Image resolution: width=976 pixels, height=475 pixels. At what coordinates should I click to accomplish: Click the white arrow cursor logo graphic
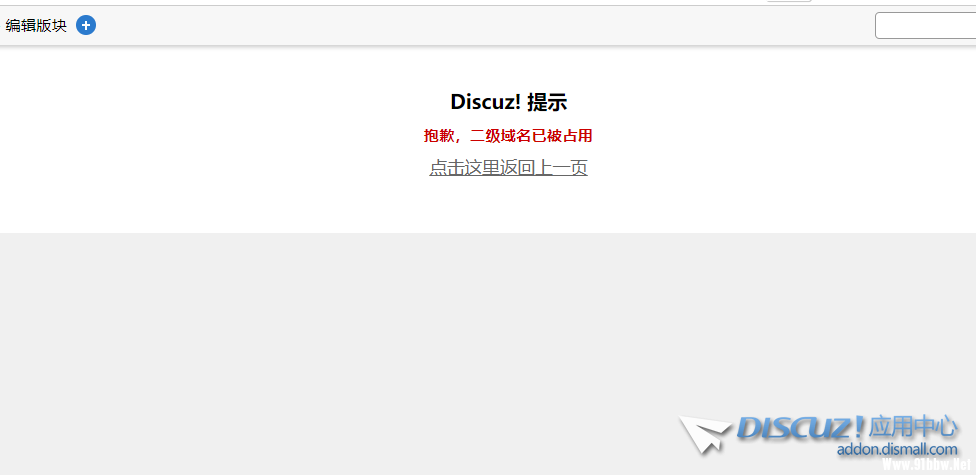pos(705,434)
